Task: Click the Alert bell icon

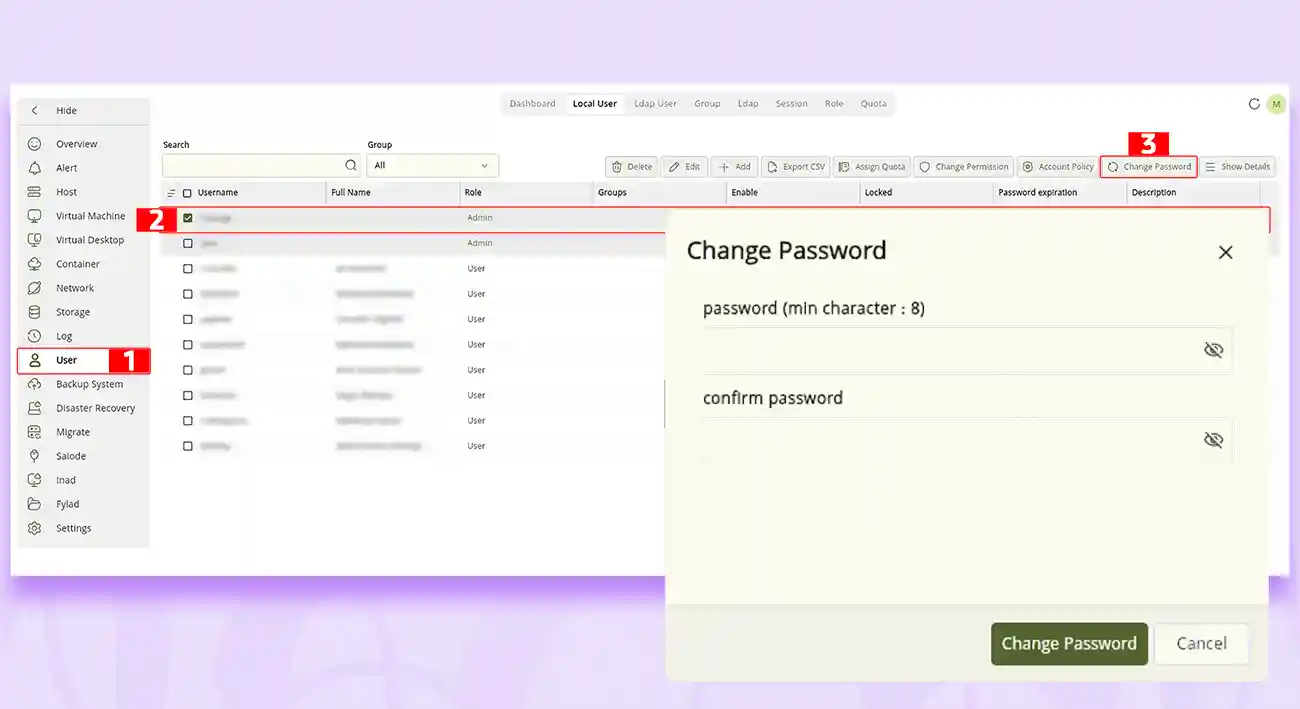Action: point(35,168)
